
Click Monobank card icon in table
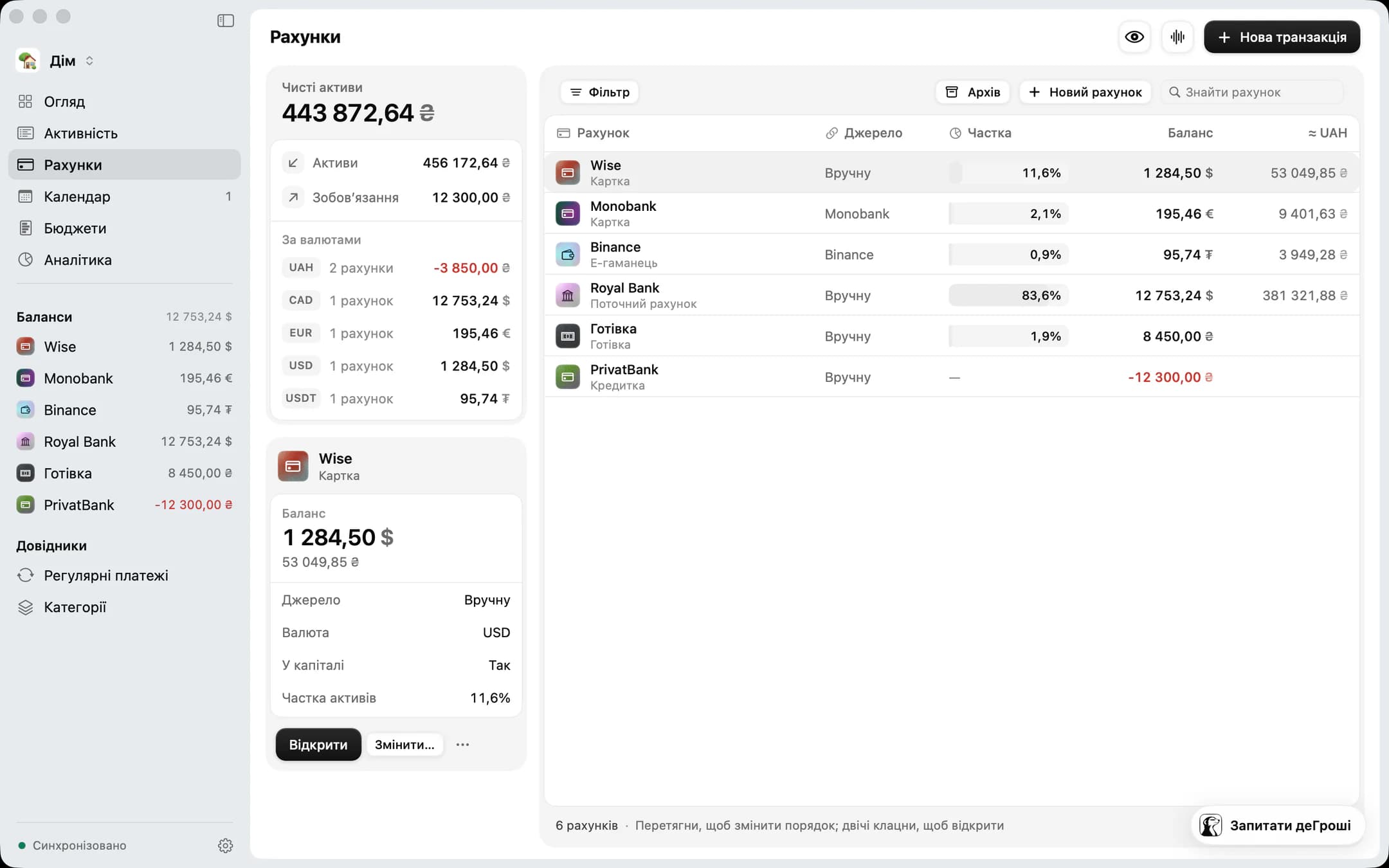(568, 213)
